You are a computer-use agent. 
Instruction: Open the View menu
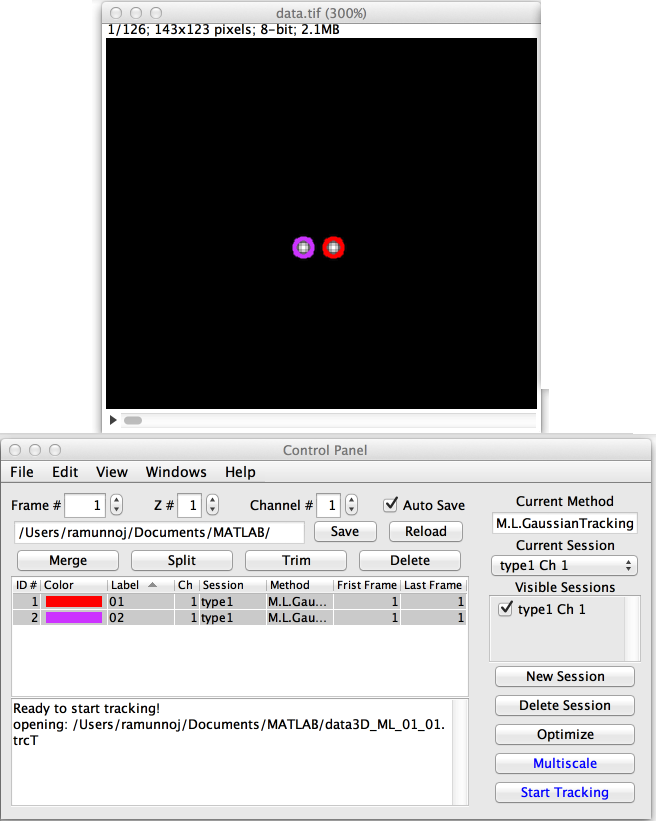(111, 472)
